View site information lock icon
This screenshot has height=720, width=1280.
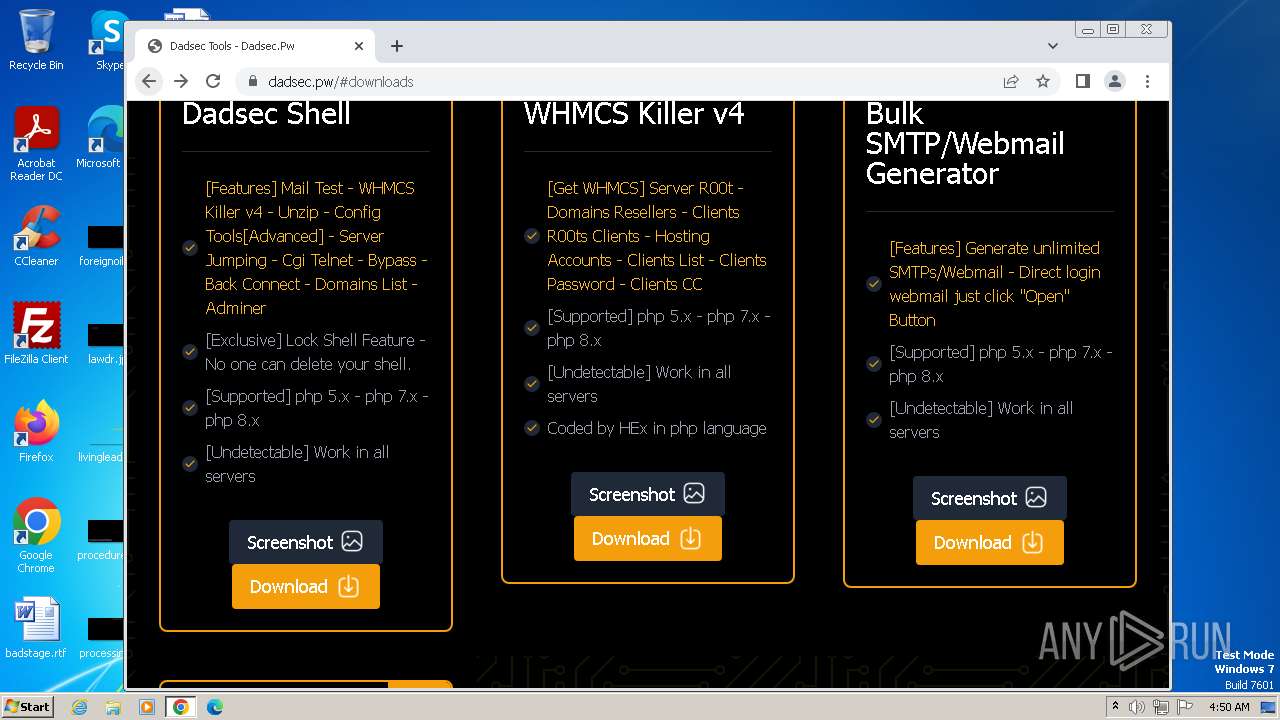253,81
